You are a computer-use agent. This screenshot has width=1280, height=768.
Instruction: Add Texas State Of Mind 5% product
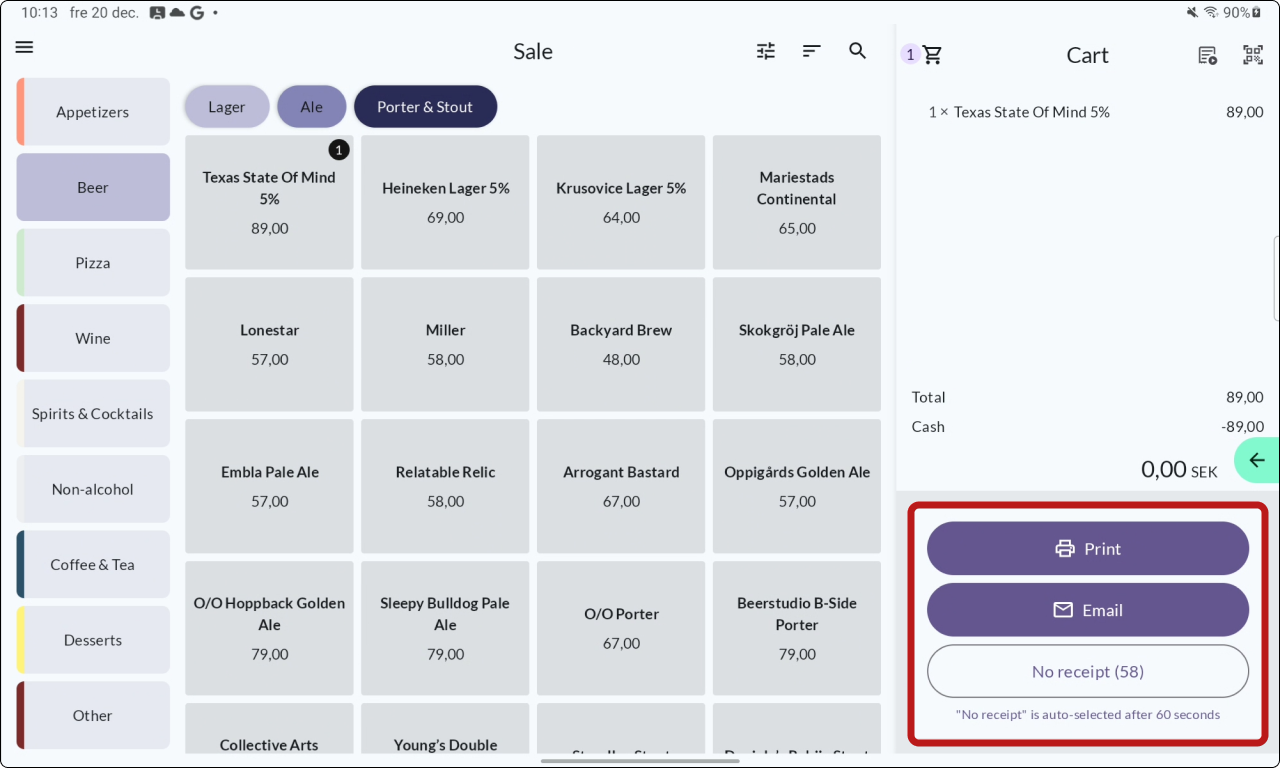(x=269, y=202)
